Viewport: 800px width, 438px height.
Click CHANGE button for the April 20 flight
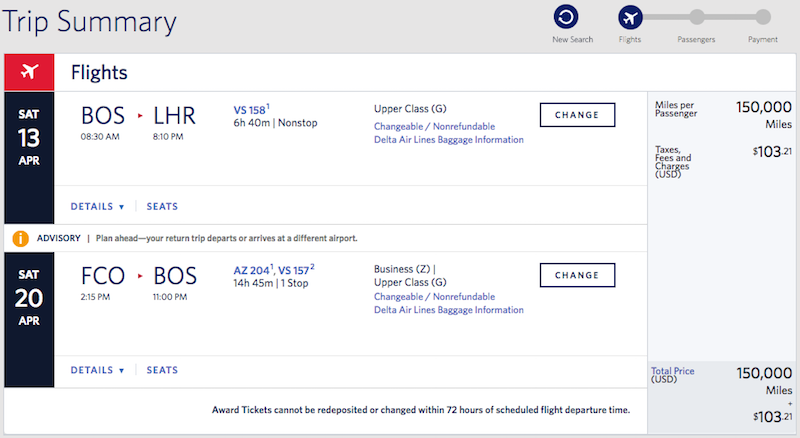[578, 275]
